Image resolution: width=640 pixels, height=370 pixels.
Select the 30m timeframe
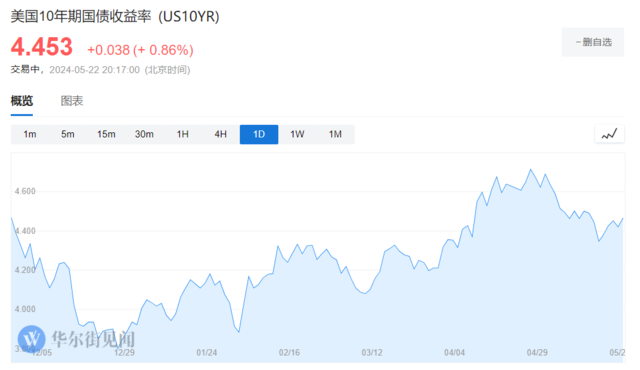(x=144, y=134)
